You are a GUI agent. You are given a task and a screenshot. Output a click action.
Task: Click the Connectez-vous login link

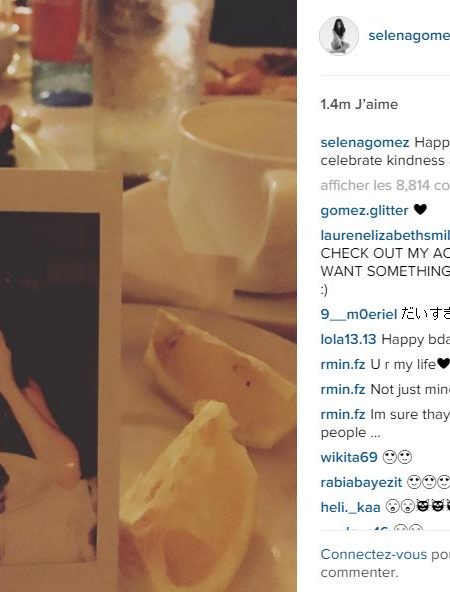coord(374,554)
